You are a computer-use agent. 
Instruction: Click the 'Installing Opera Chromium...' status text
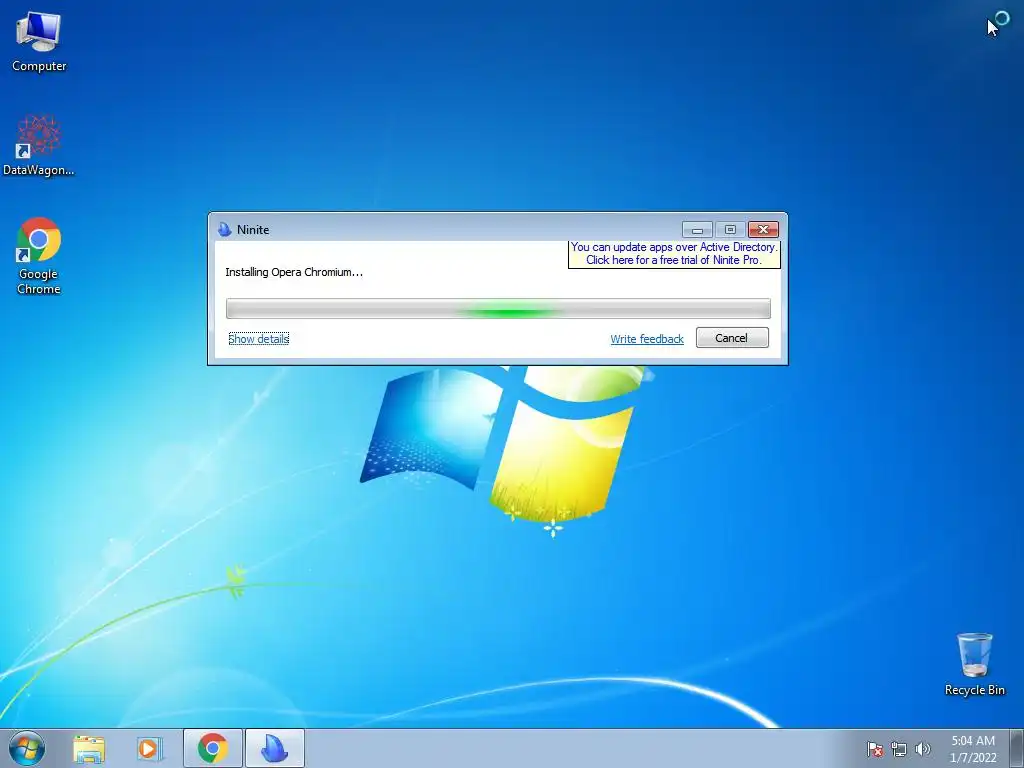294,272
